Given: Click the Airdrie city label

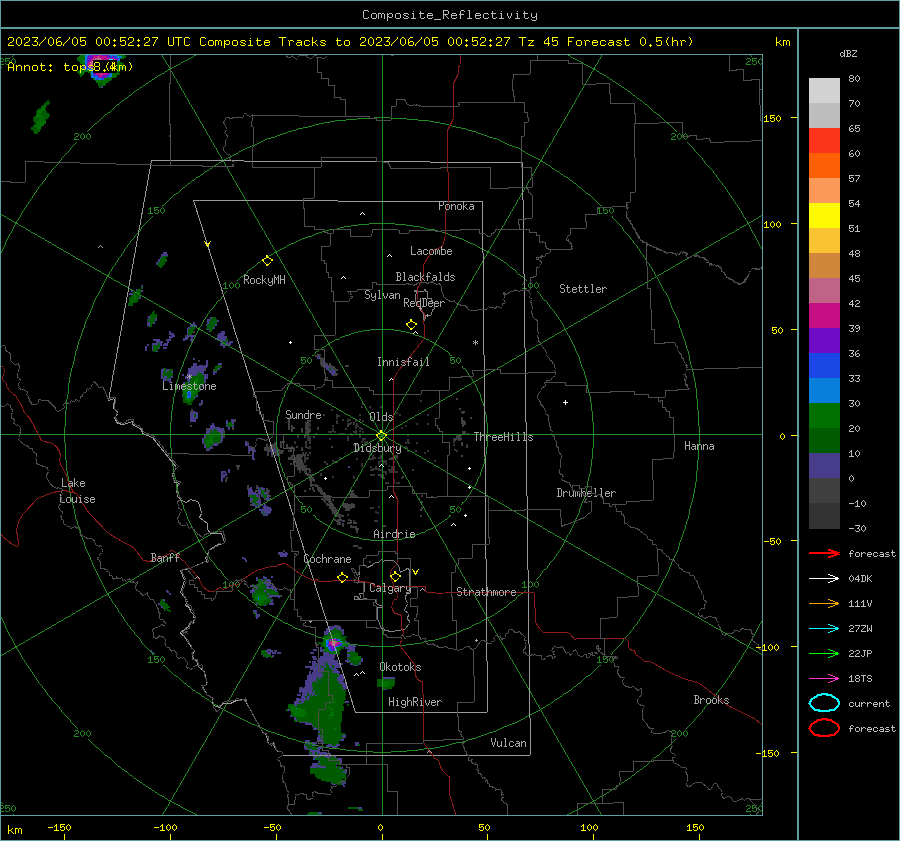Looking at the screenshot, I should (394, 534).
